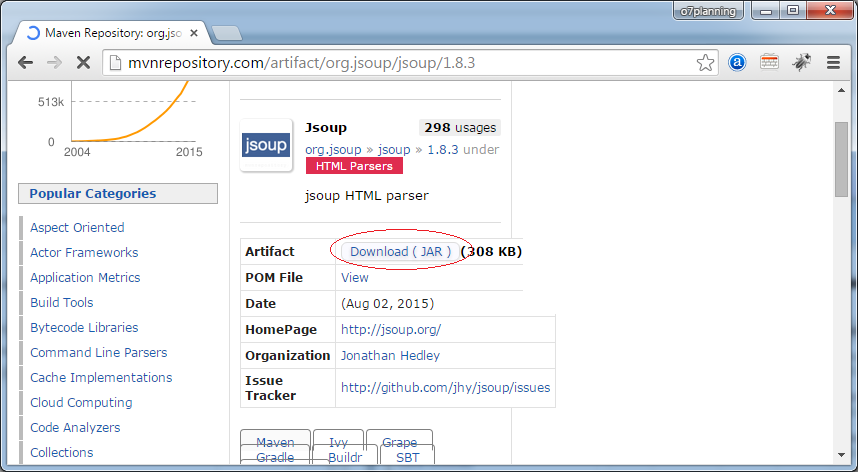Switch to the Ivy dependency tab

click(338, 441)
